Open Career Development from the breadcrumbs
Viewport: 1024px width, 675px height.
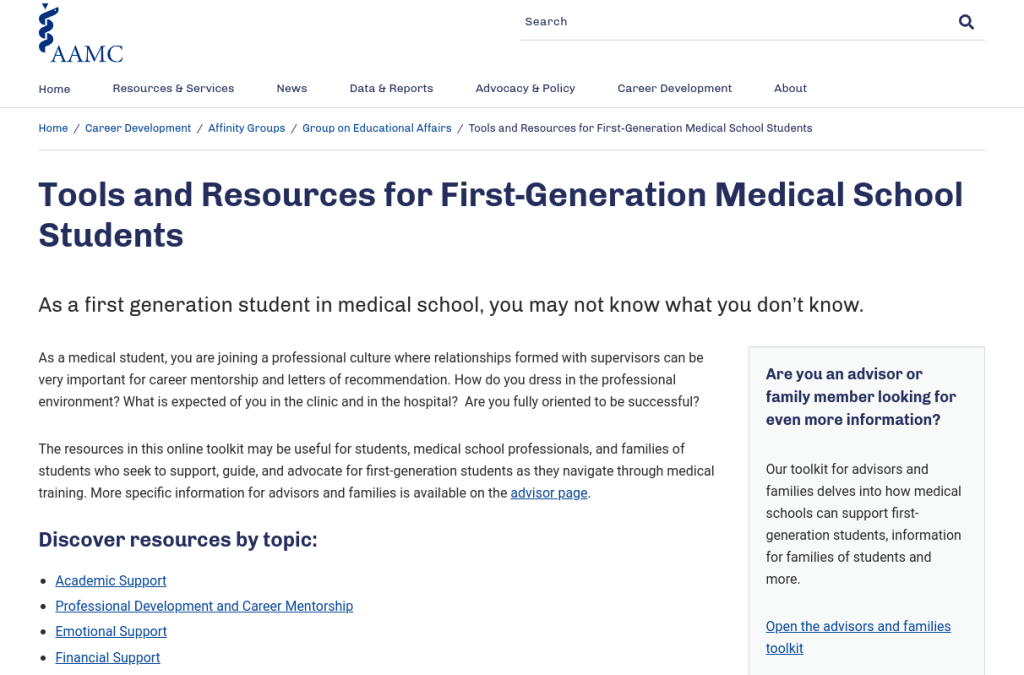pyautogui.click(x=138, y=128)
